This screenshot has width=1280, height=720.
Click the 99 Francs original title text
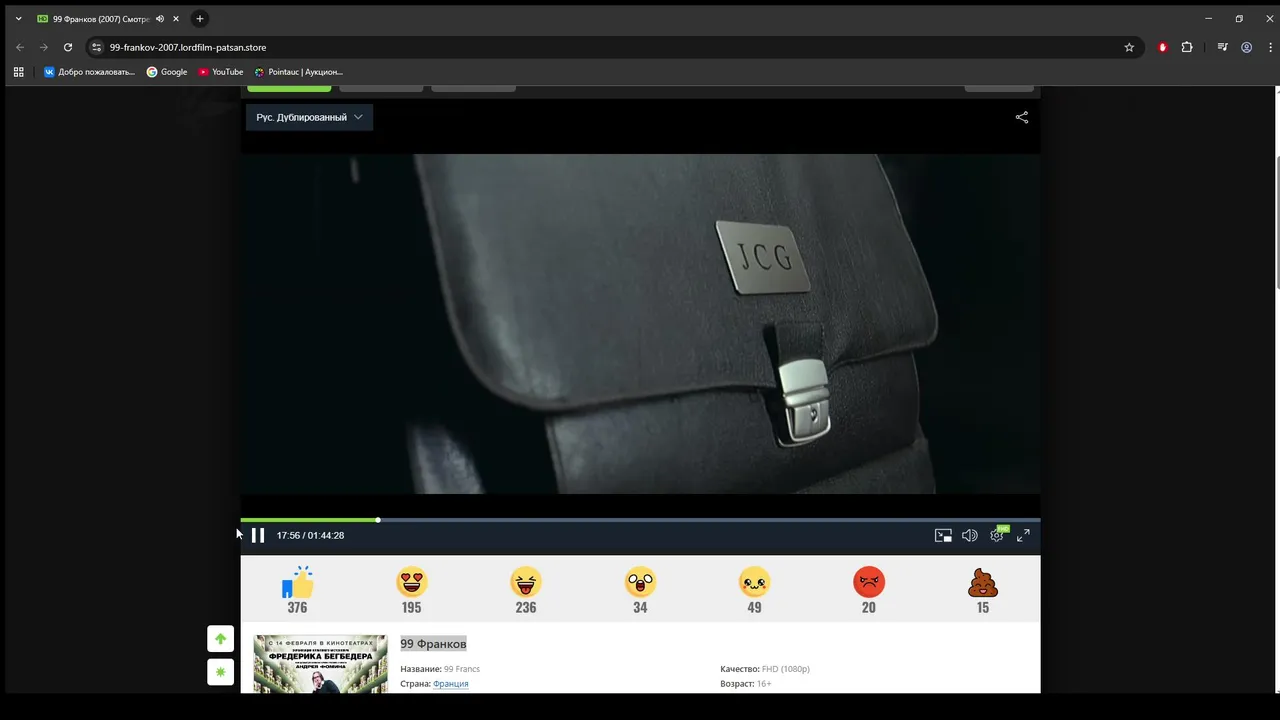click(462, 669)
